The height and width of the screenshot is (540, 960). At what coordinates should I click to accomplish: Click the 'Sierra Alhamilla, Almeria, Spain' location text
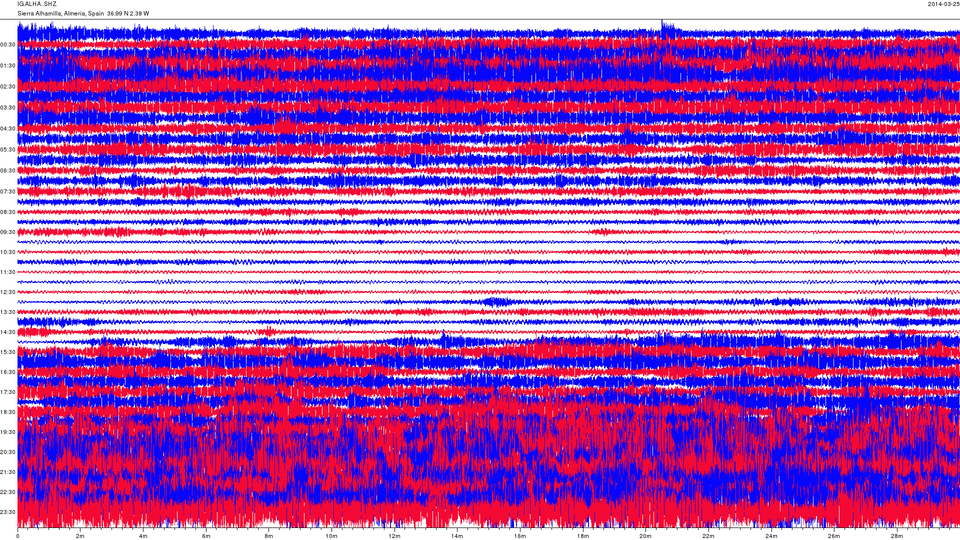point(61,13)
